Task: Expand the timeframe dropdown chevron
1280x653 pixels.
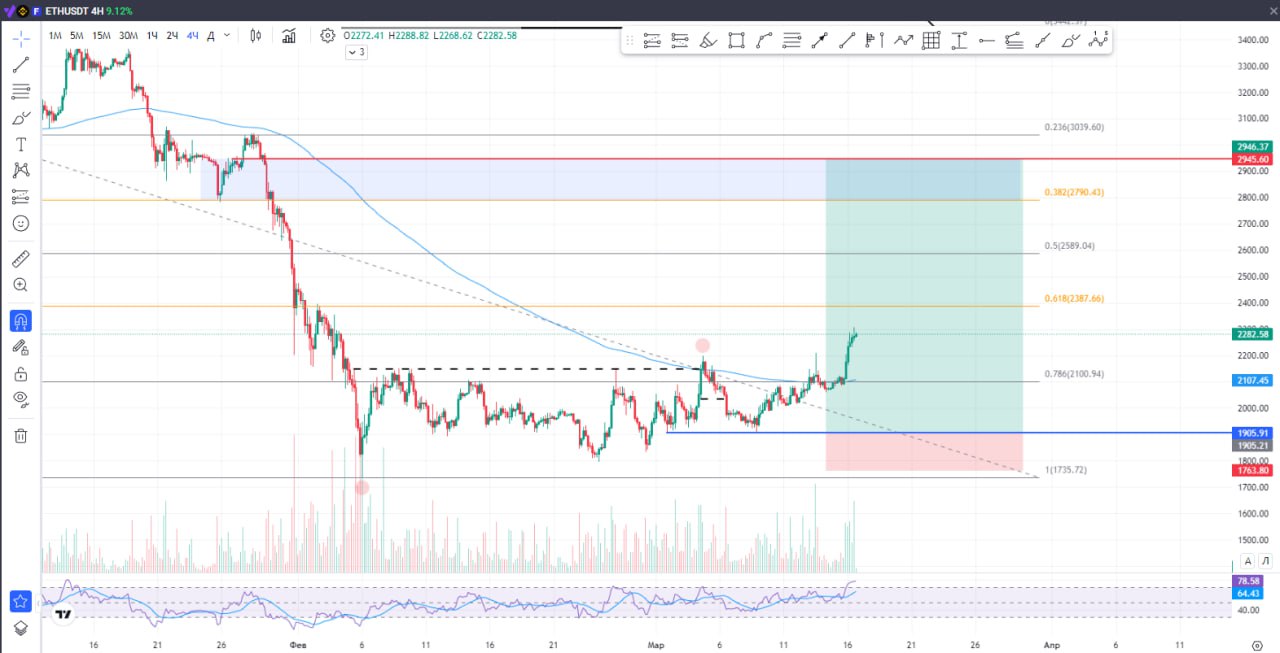Action: (227, 36)
